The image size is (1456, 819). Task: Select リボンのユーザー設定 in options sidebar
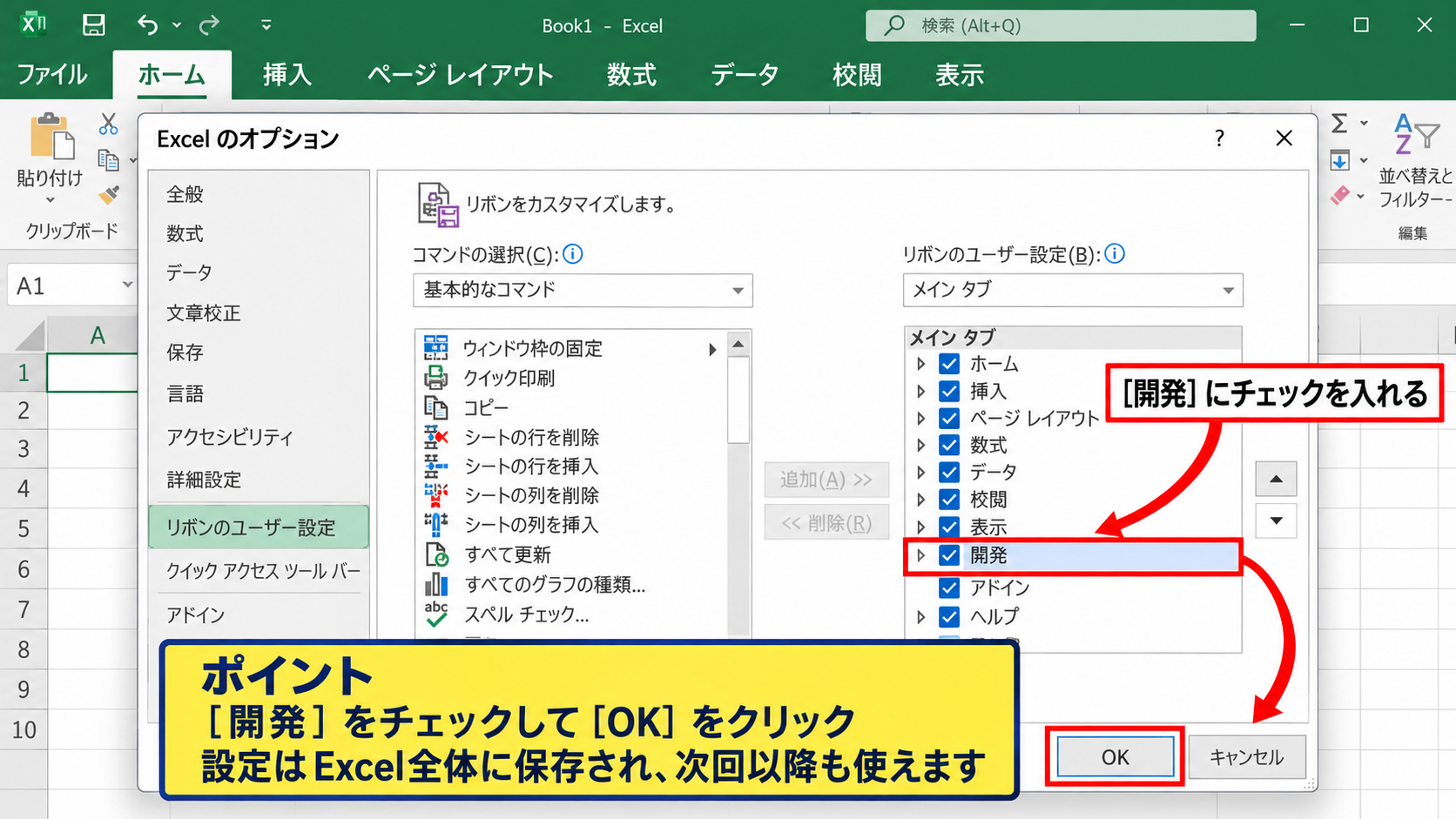click(x=259, y=527)
